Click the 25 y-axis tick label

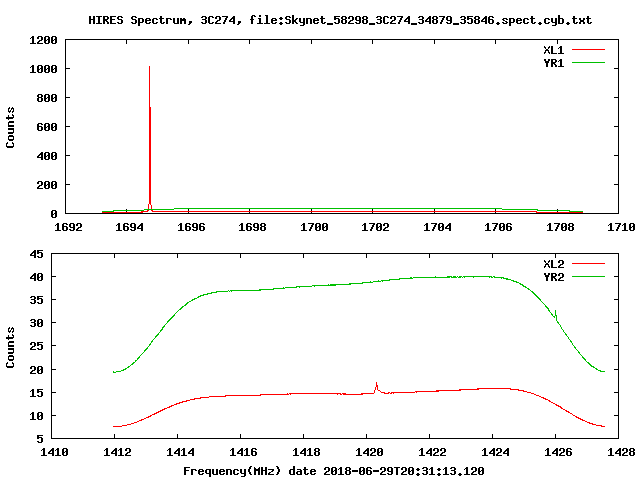(x=36, y=346)
